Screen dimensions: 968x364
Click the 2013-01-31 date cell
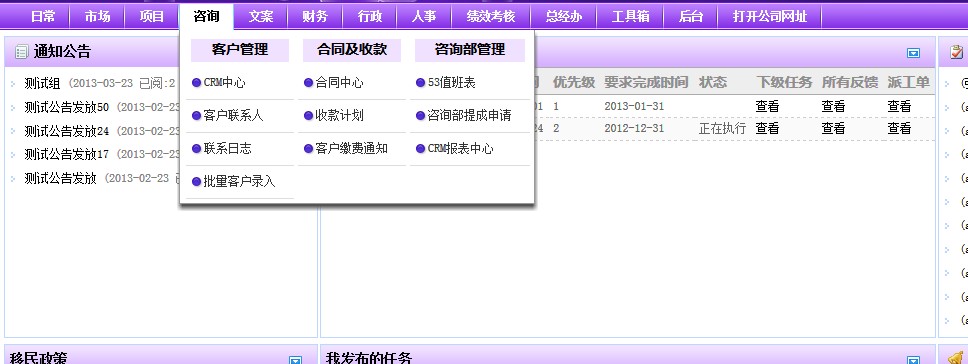click(x=634, y=106)
